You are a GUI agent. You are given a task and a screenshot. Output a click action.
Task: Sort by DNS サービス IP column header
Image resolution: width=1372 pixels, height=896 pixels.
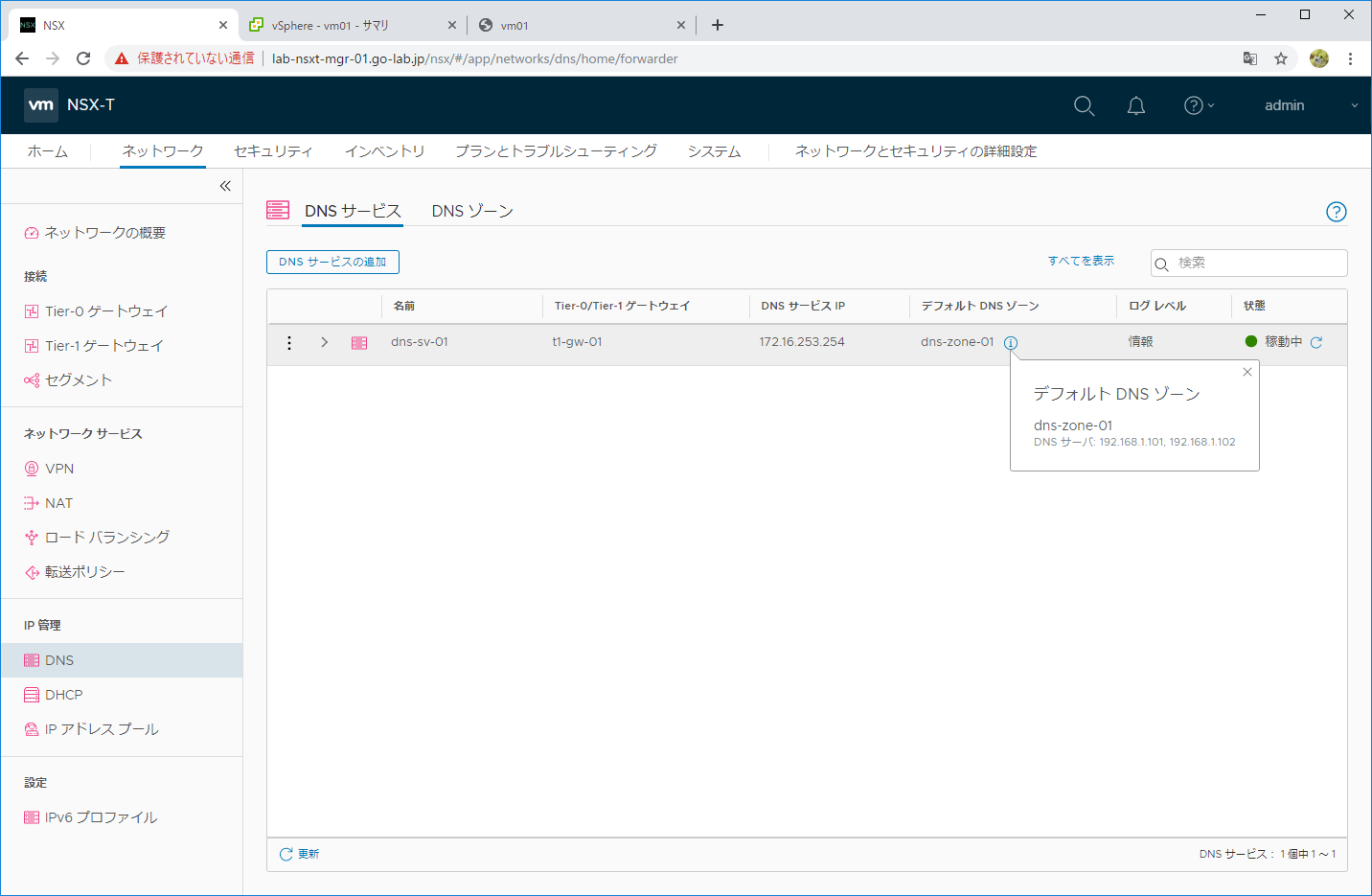click(803, 306)
